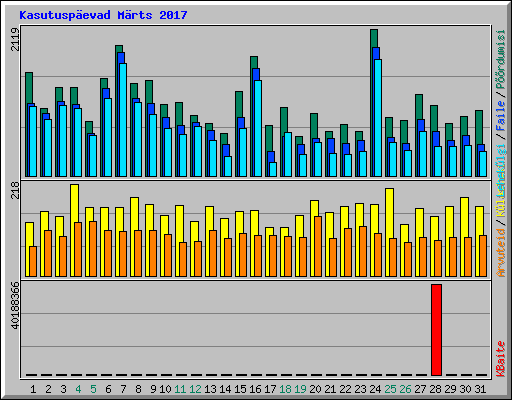512x400 pixels.
Task: Click day label 1 on x-axis
Action: coord(33,389)
